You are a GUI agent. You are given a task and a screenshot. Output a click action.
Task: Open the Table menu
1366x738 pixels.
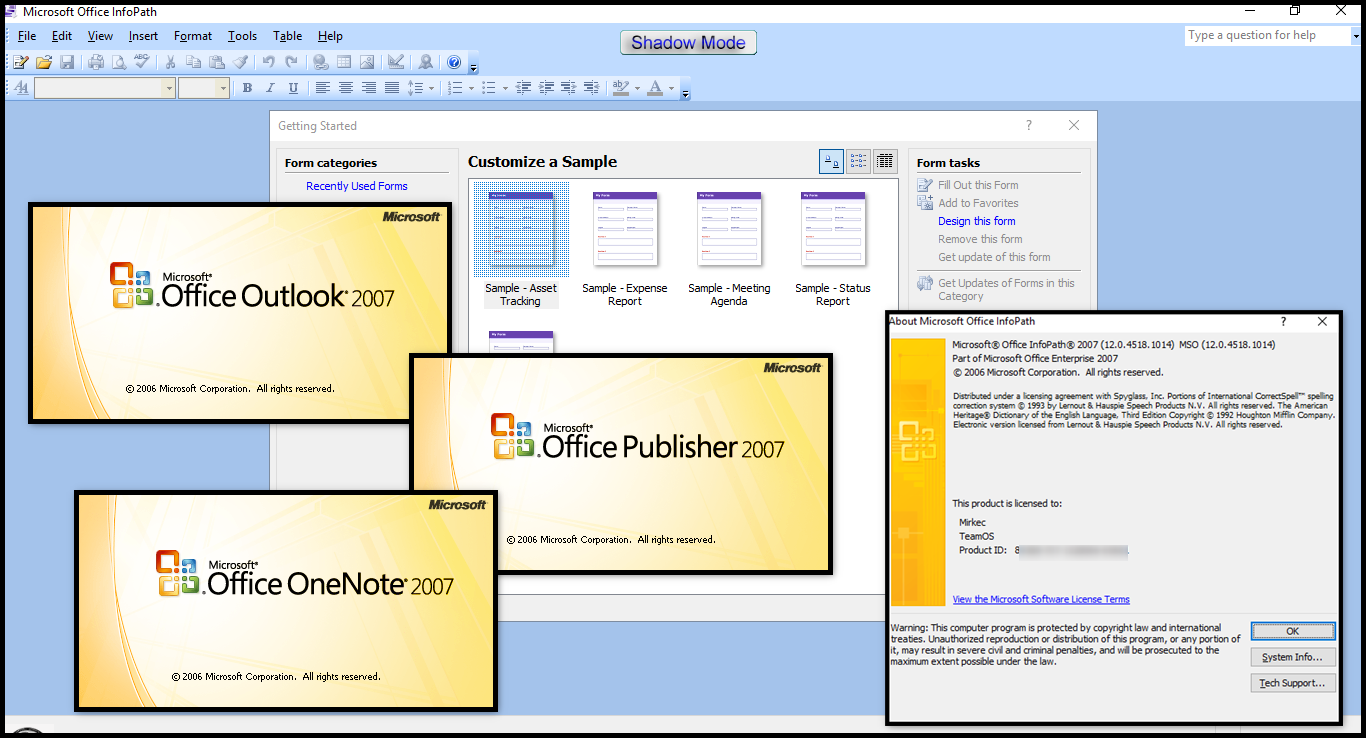pyautogui.click(x=288, y=36)
